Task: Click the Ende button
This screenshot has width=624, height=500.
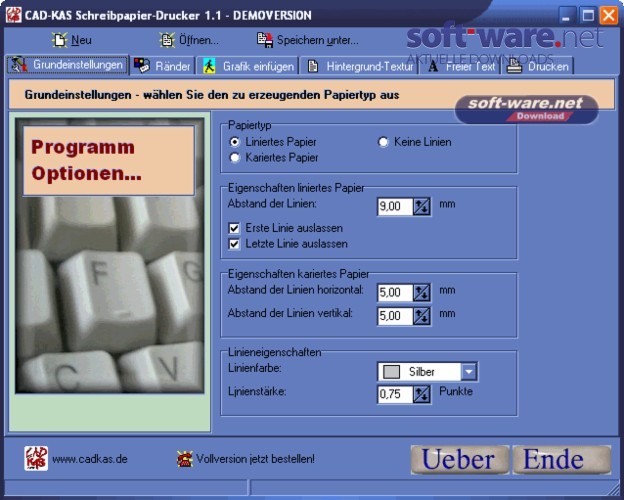Action: [x=562, y=460]
